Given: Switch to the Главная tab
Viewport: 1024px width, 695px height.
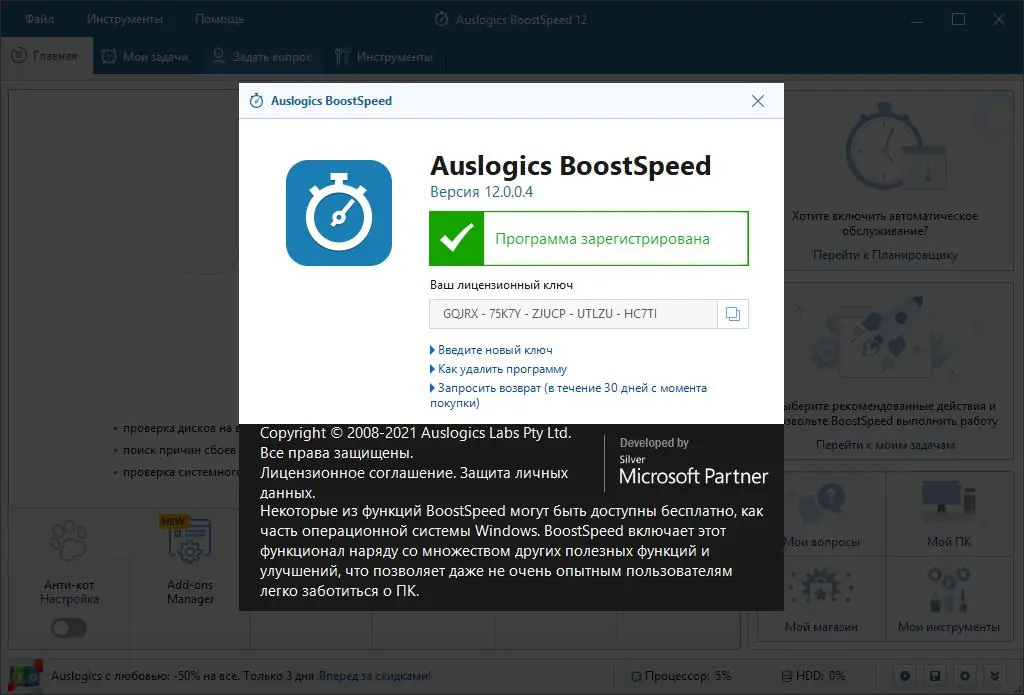Looking at the screenshot, I should (46, 56).
